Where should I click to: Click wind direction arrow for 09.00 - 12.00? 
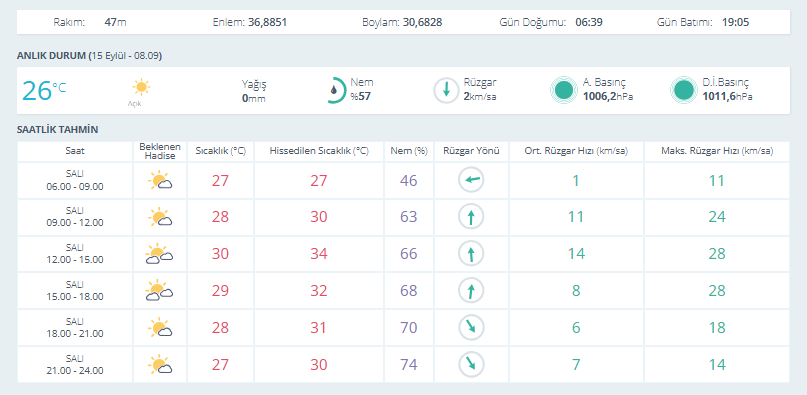(471, 217)
